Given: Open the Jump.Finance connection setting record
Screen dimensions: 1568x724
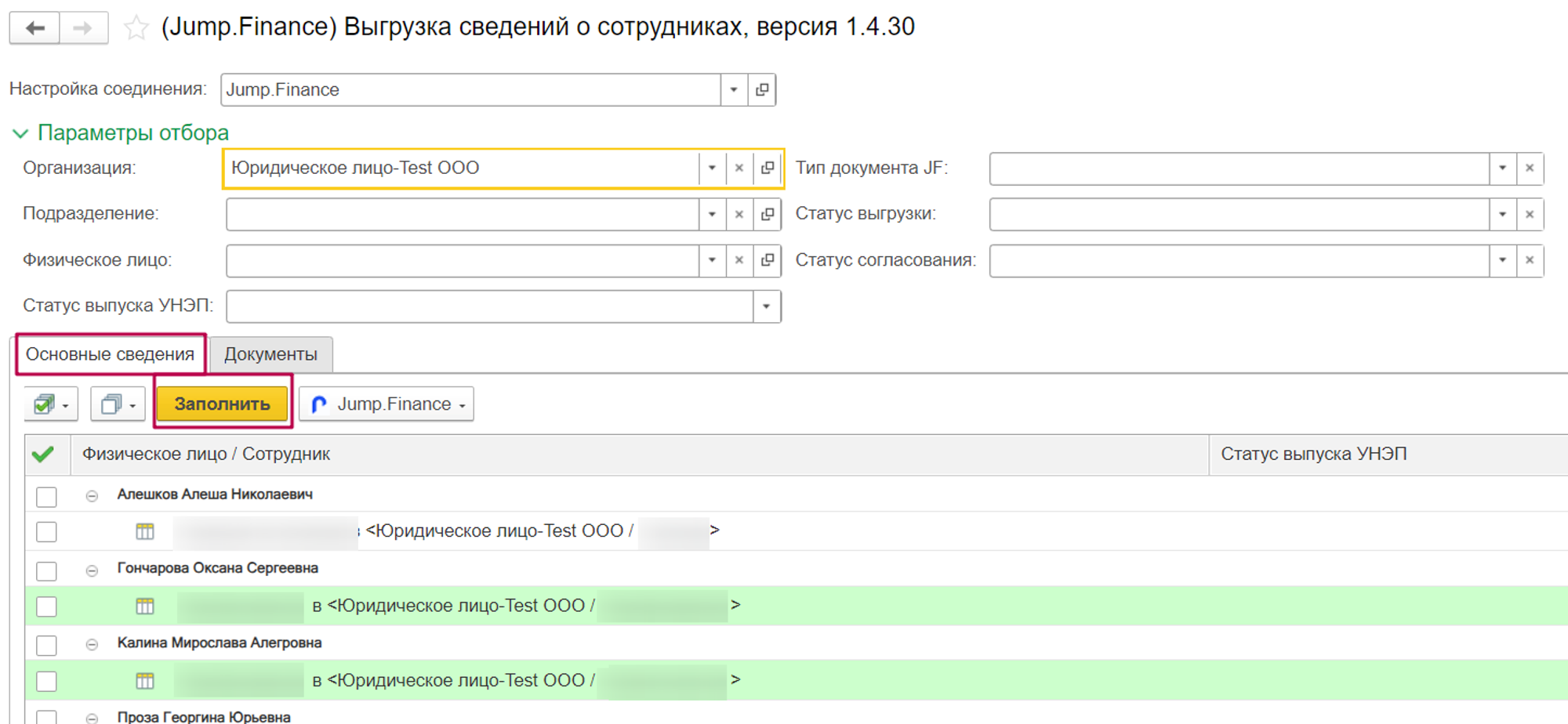Looking at the screenshot, I should (x=761, y=90).
